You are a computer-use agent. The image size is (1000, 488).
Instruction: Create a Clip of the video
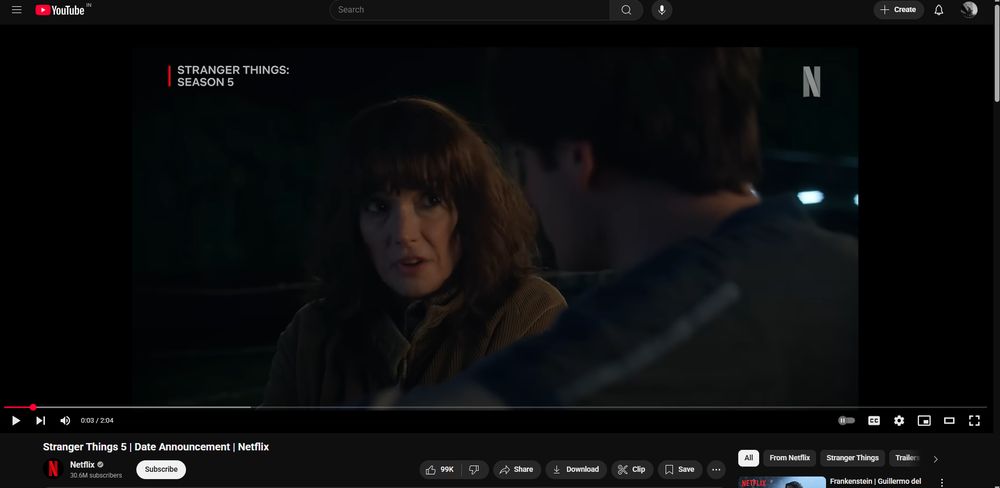click(x=632, y=470)
